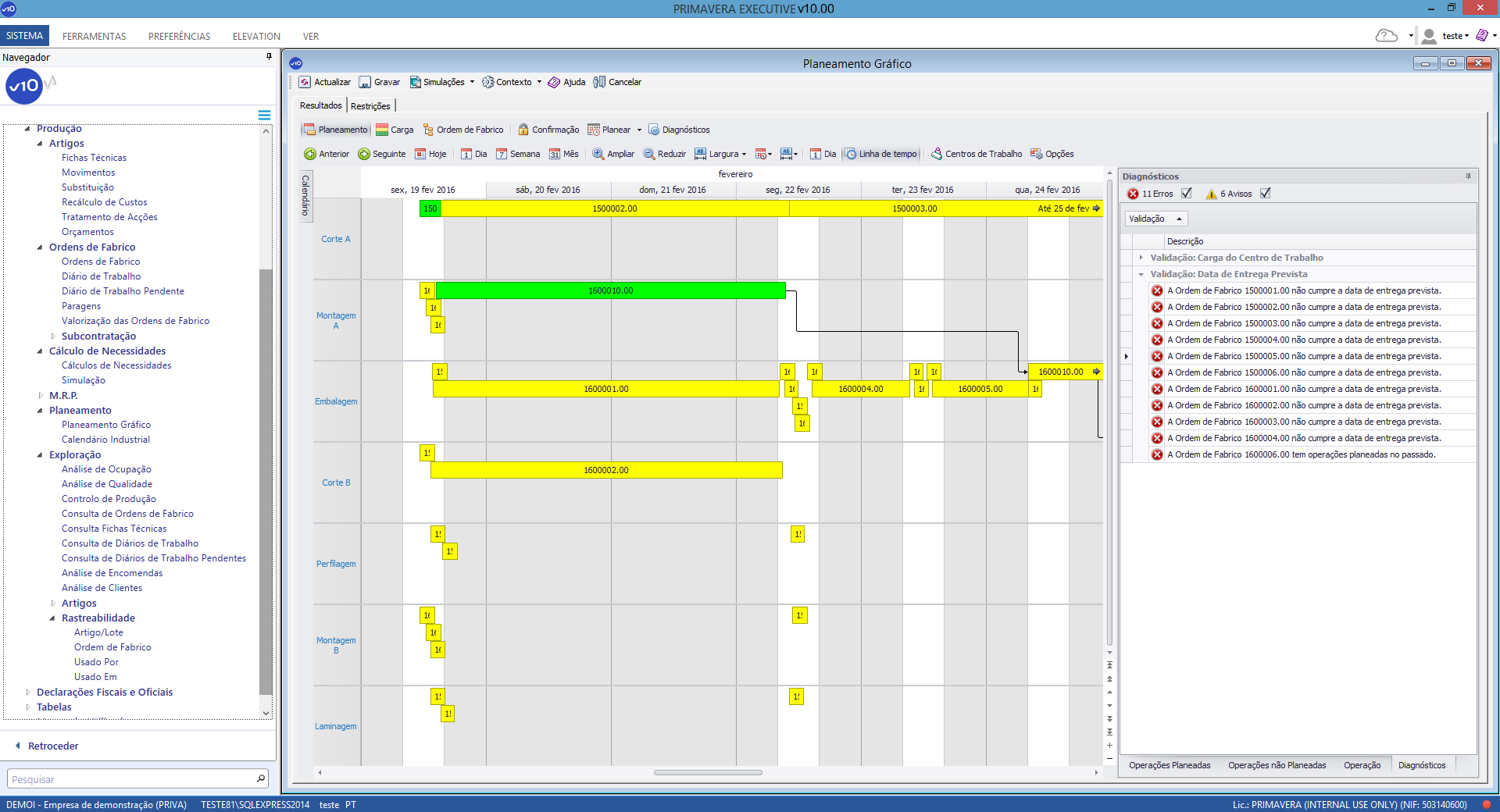Viewport: 1500px width, 812px height.
Task: Open the FERRAMENTAS menu
Action: (x=94, y=36)
